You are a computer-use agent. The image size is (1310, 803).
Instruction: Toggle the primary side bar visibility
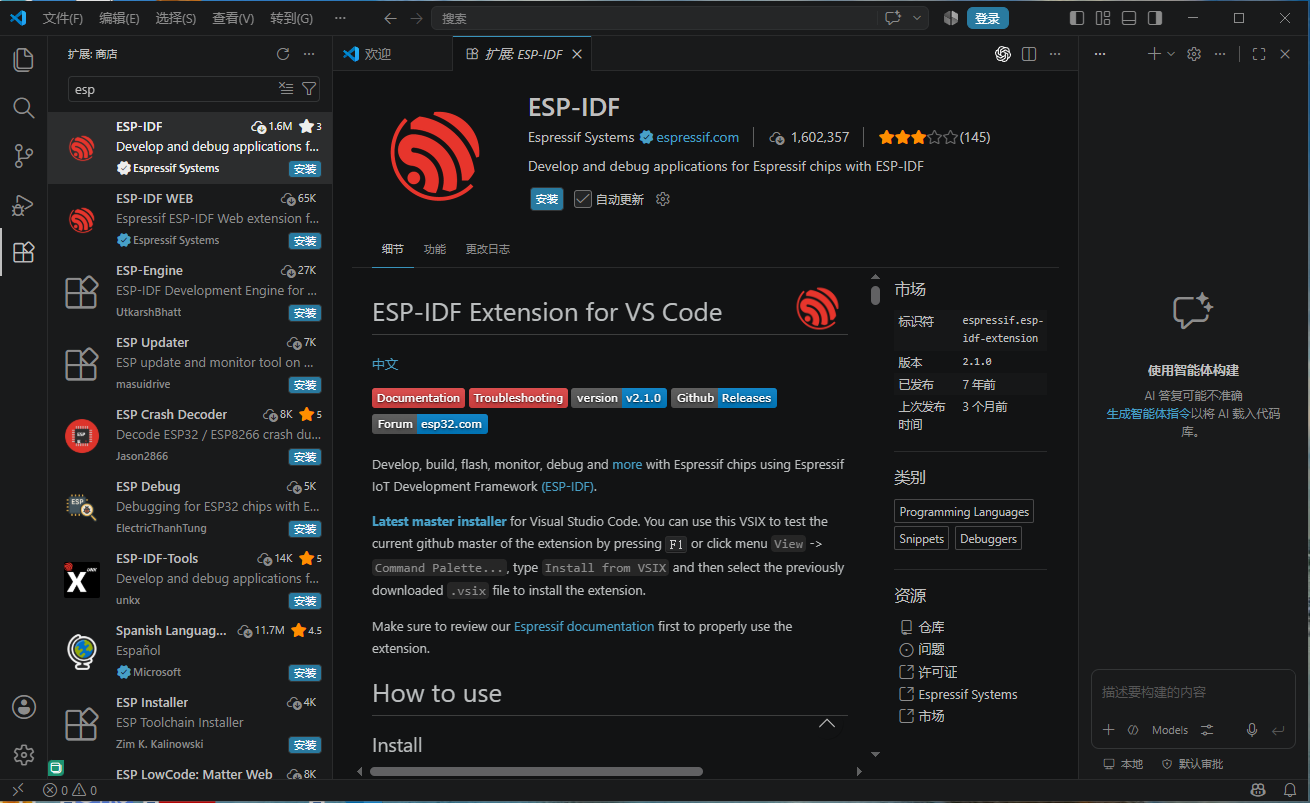click(1077, 18)
